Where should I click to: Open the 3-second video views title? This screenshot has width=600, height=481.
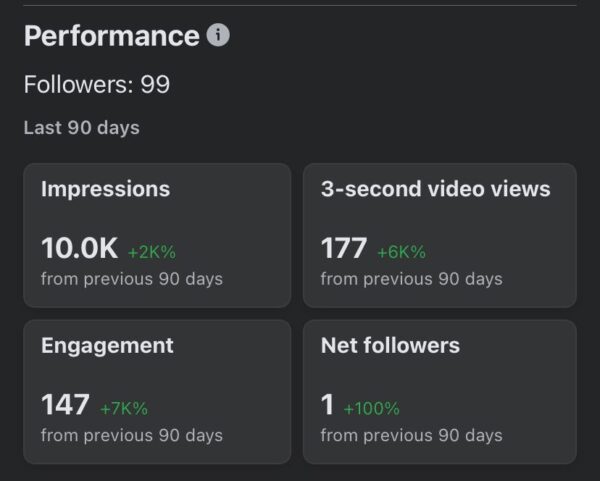[x=435, y=189]
